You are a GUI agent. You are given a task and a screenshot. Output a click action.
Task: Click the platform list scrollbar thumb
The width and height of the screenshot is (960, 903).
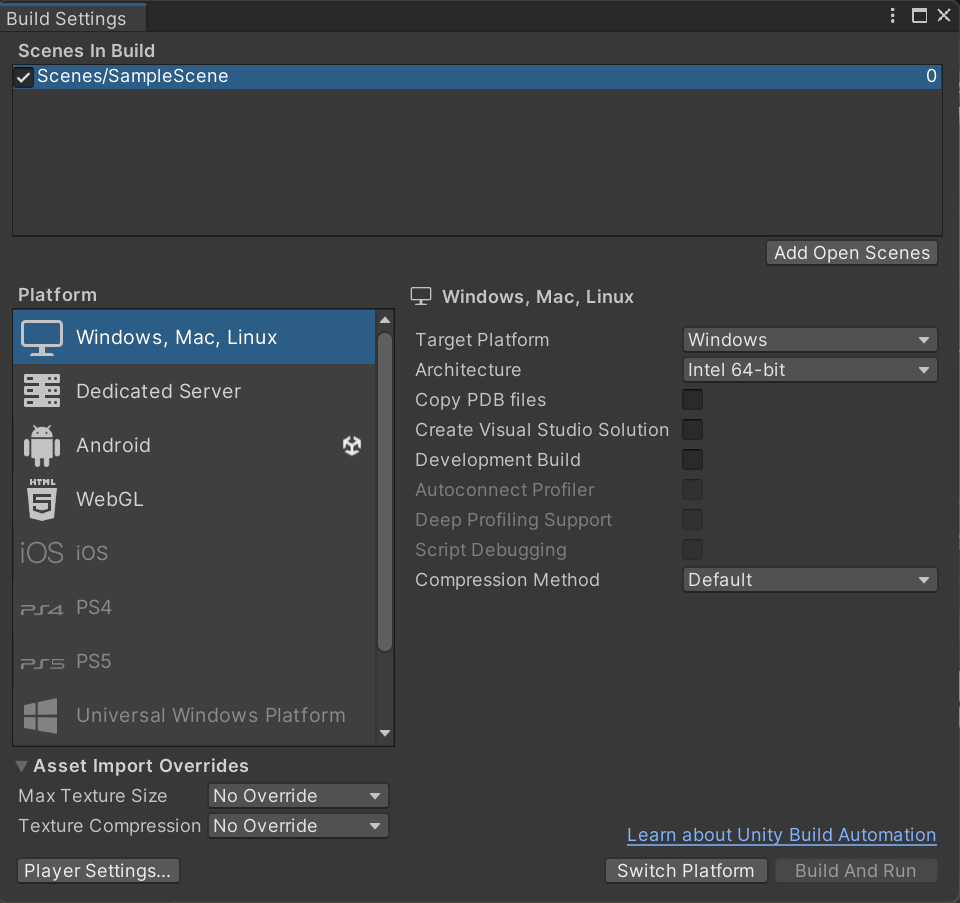384,492
